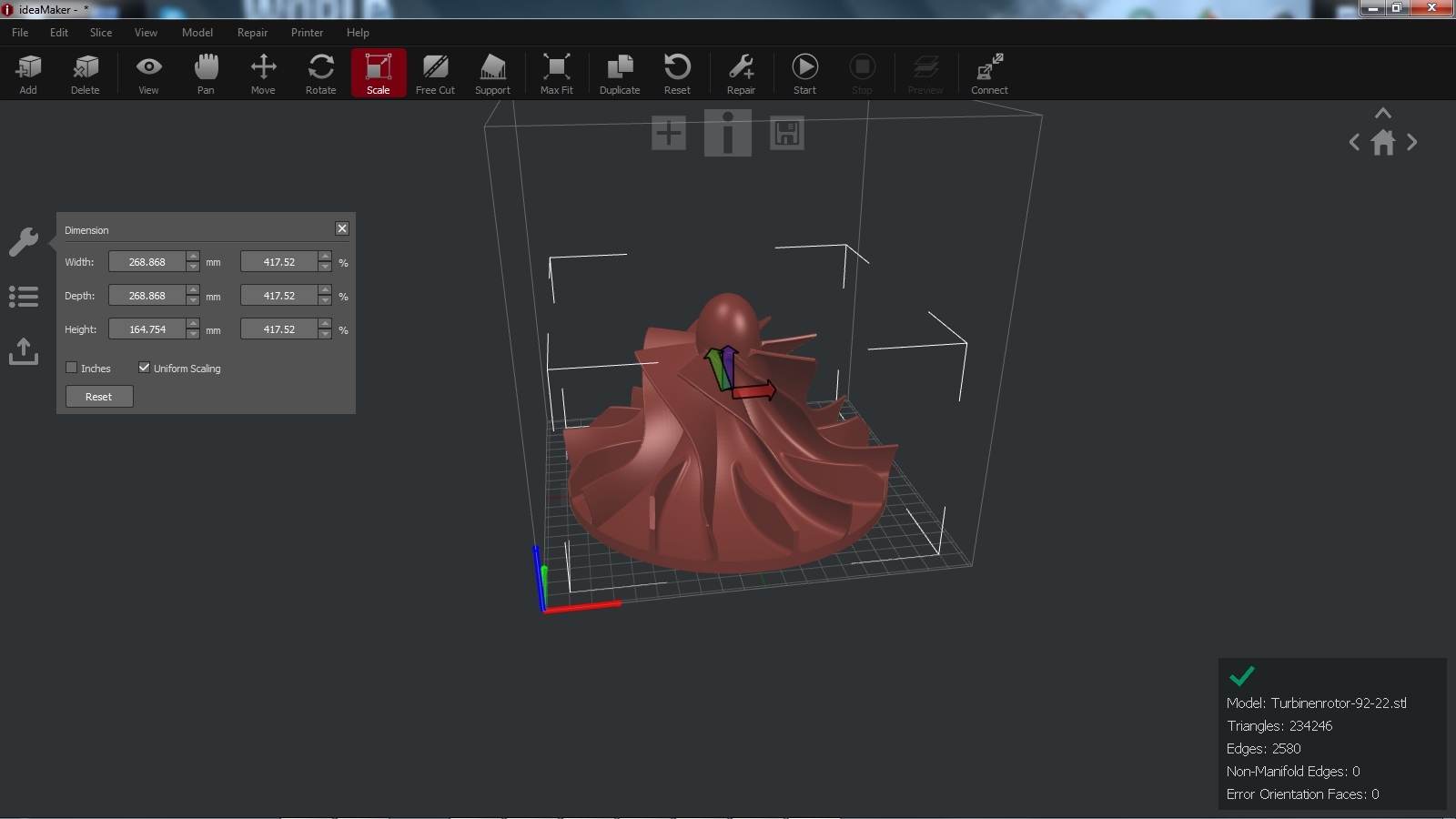Open the Slice menu

pos(101,33)
